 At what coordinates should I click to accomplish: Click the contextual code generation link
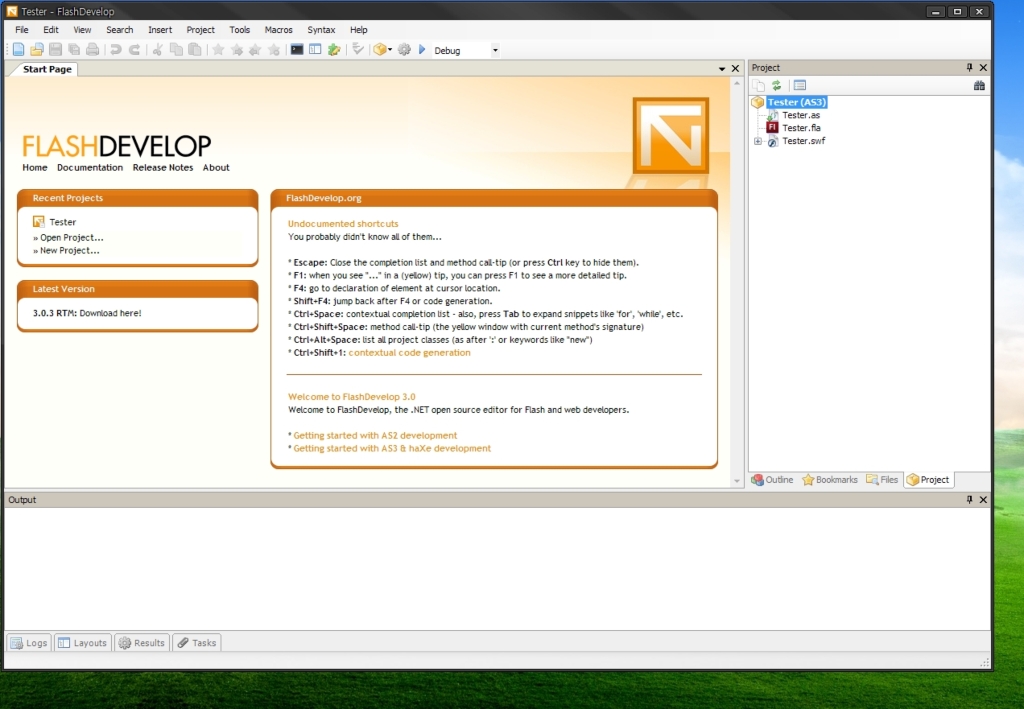(x=409, y=353)
